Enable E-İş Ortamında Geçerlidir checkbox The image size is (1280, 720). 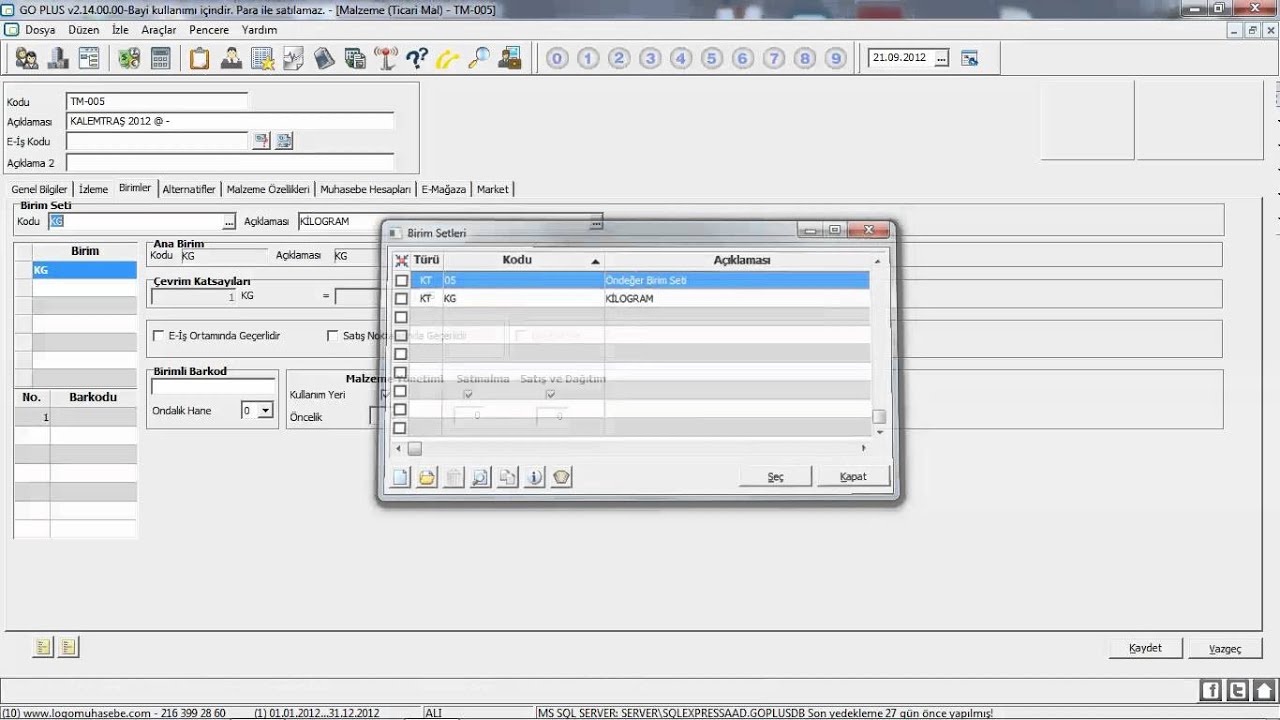tap(158, 336)
